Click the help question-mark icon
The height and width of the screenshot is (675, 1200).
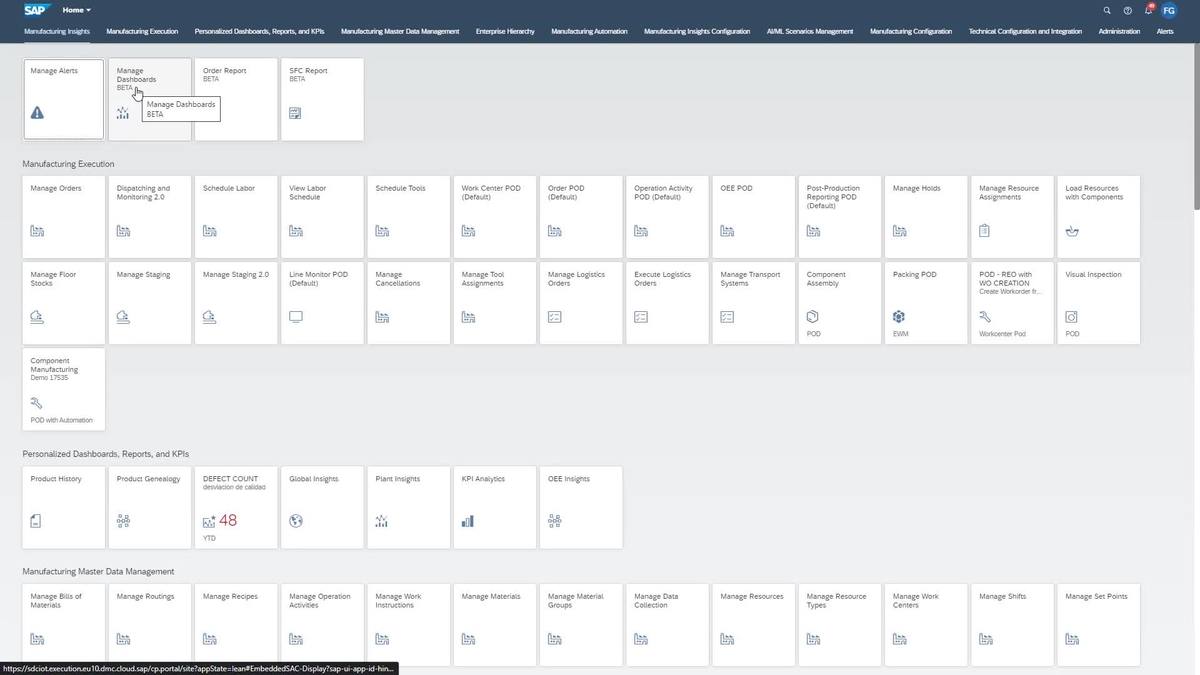1127,10
